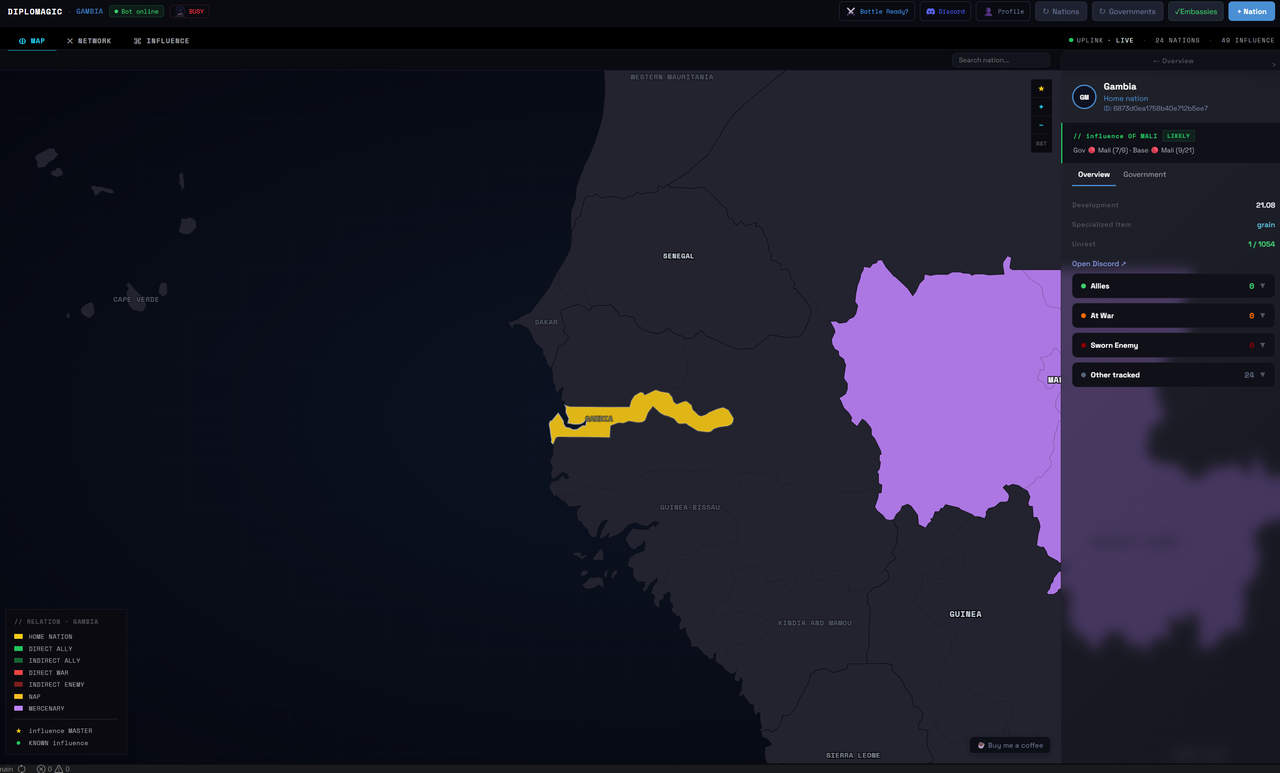Click the green dot beside Allies

(x=1083, y=286)
